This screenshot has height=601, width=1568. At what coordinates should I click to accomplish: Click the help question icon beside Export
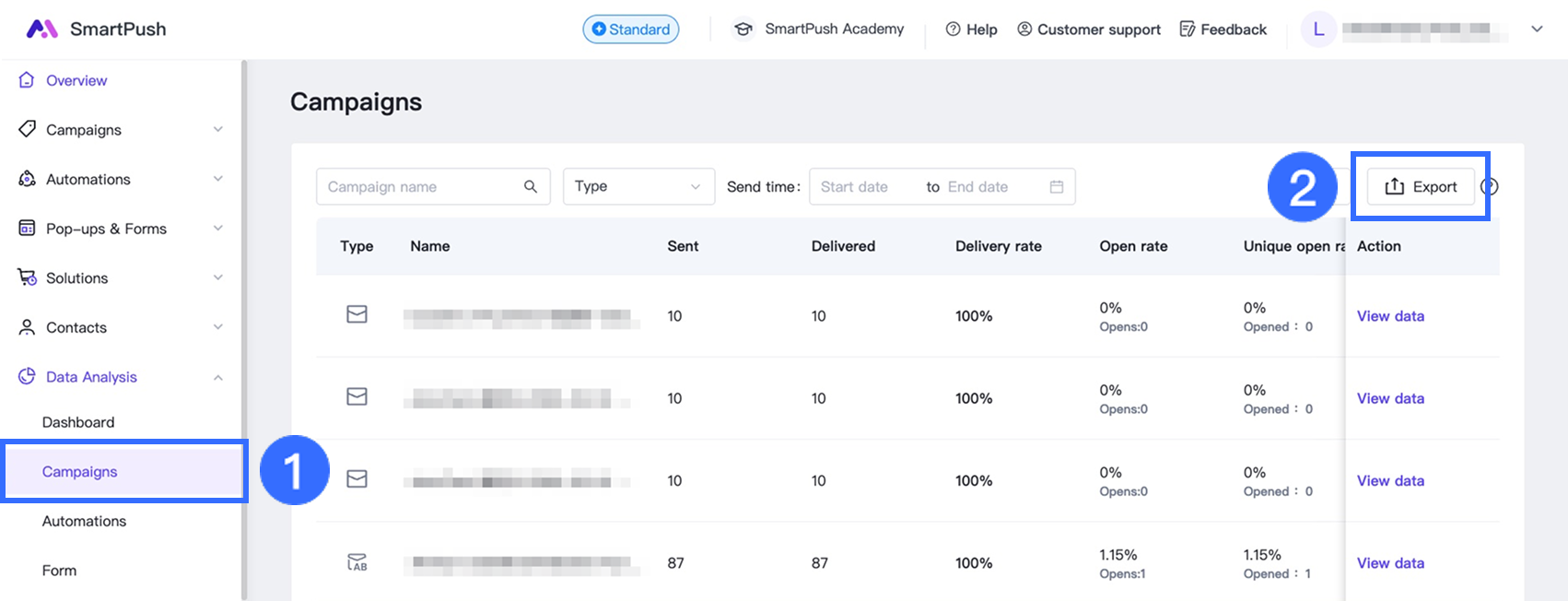pos(1491,186)
